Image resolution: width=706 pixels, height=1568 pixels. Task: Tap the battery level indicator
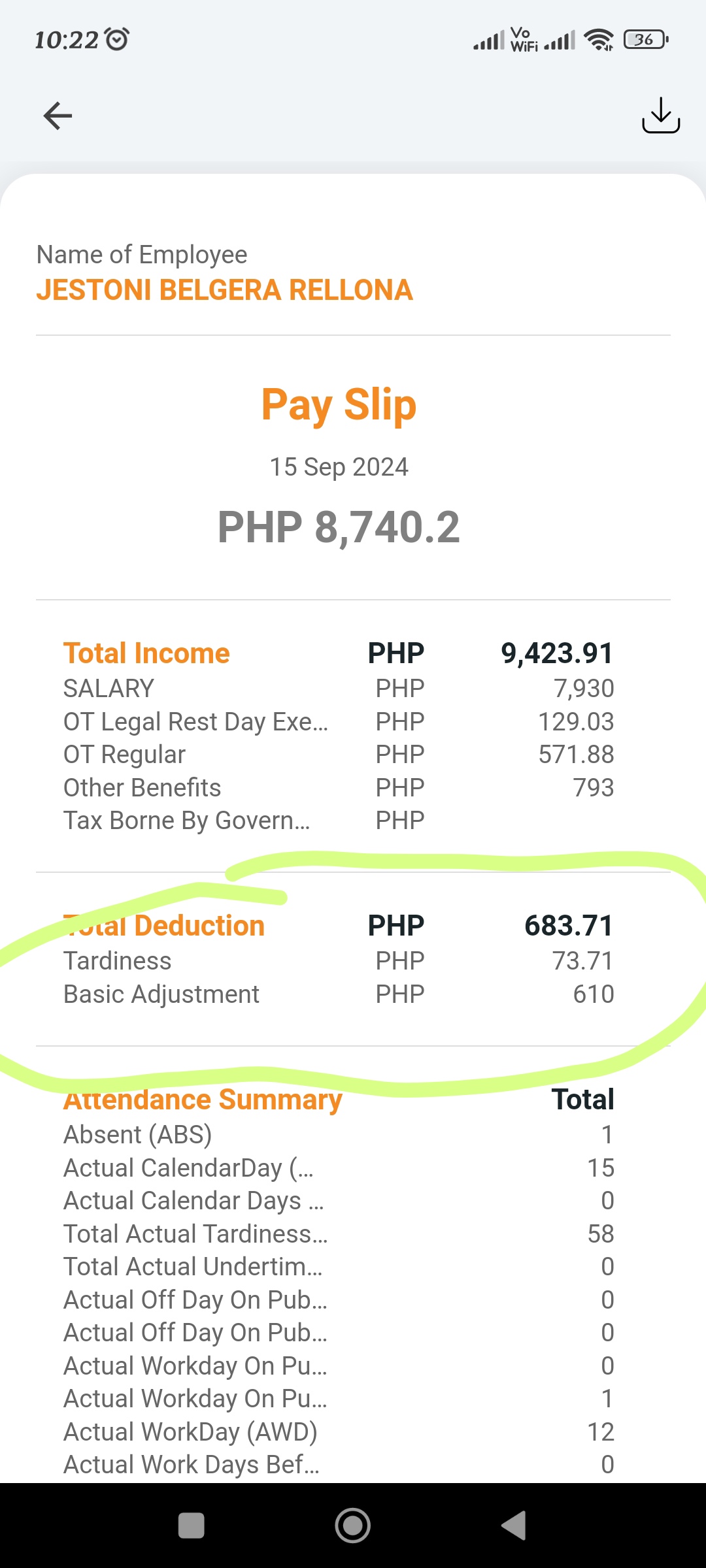(646, 40)
